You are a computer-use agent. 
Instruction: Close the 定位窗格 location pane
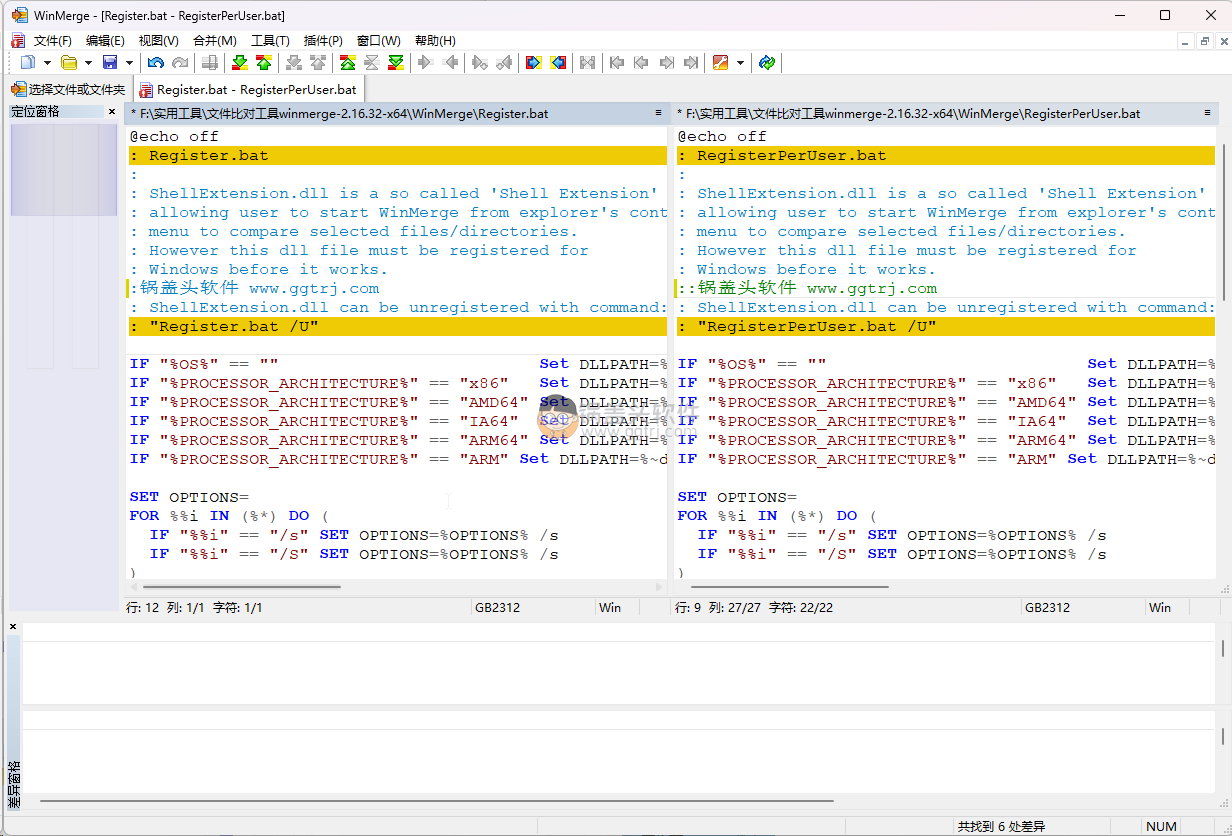112,112
